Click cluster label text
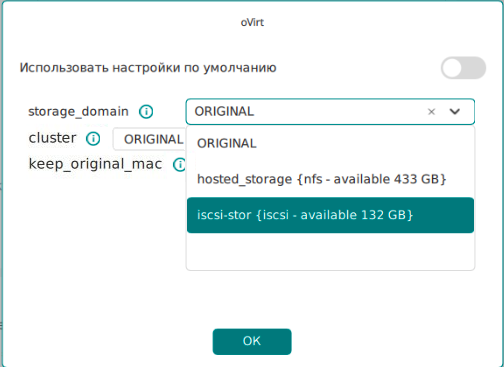 point(52,138)
